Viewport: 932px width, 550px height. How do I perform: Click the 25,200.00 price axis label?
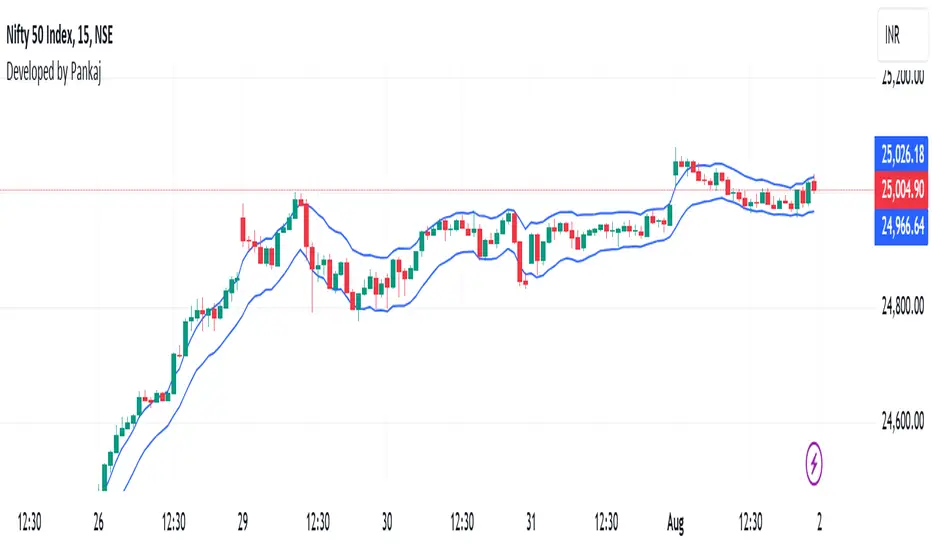902,77
